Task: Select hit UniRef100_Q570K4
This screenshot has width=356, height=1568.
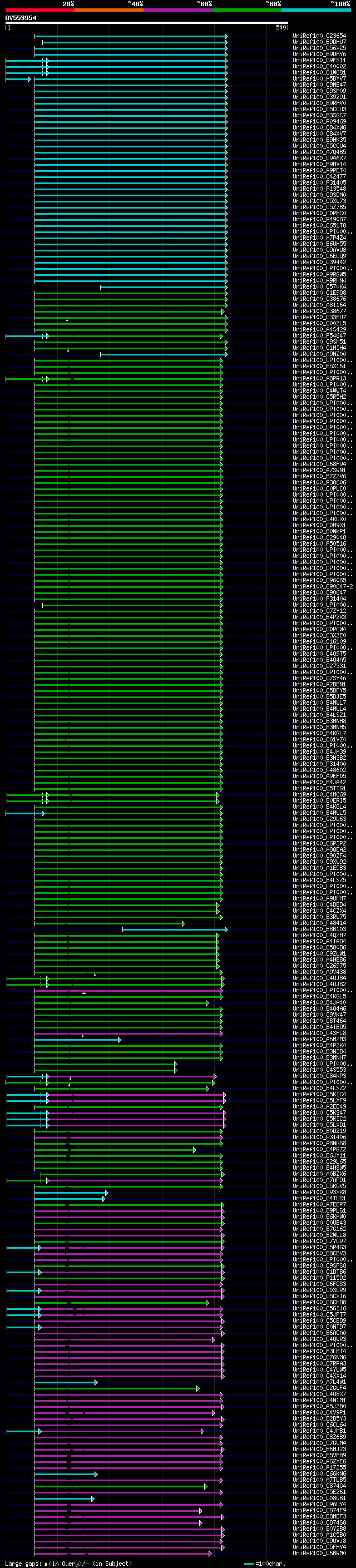Action: point(319,286)
